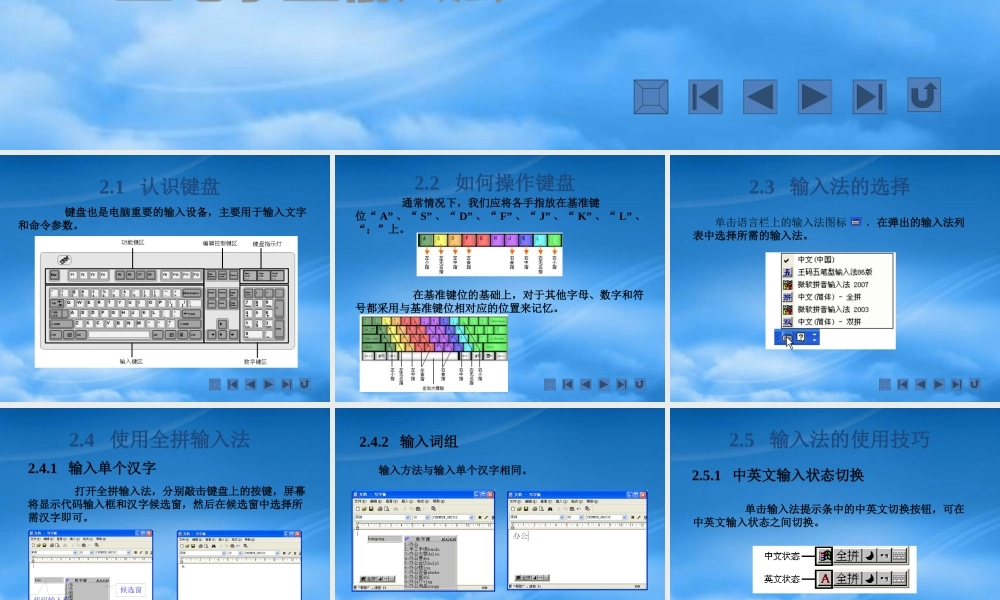This screenshot has width=1000, height=600.
Task: Click soft keyboard icon in 英文状态 bar
Action: 899,579
